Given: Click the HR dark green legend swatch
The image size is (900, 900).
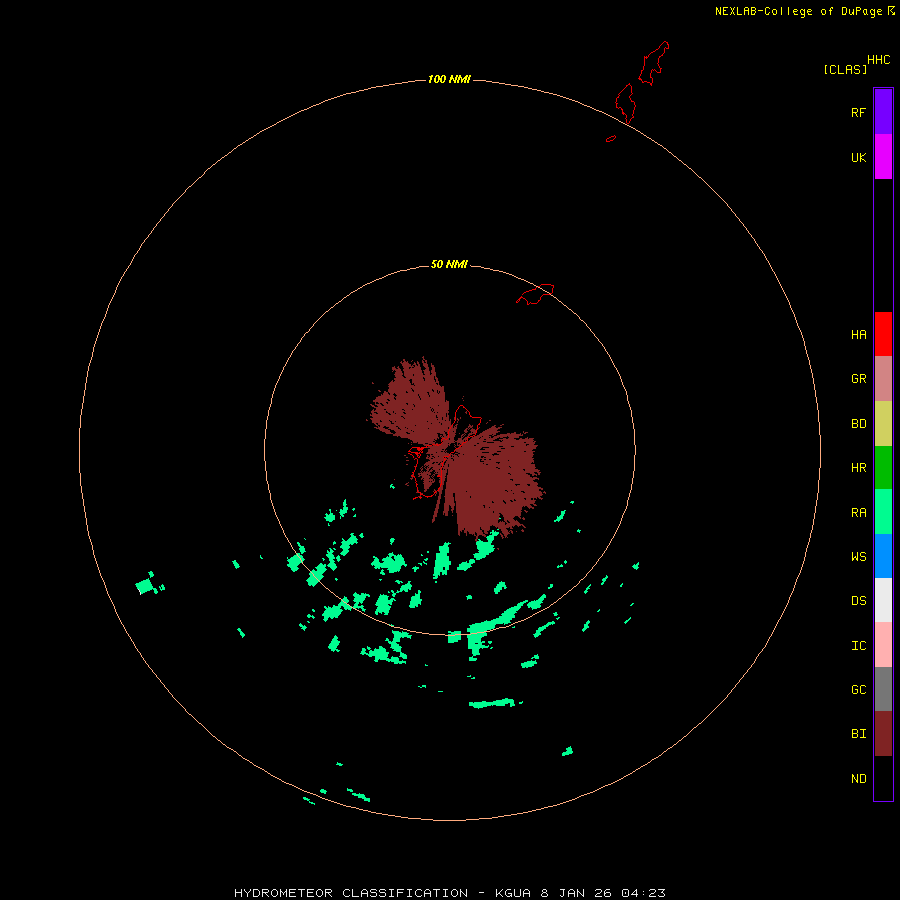Looking at the screenshot, I should (883, 468).
